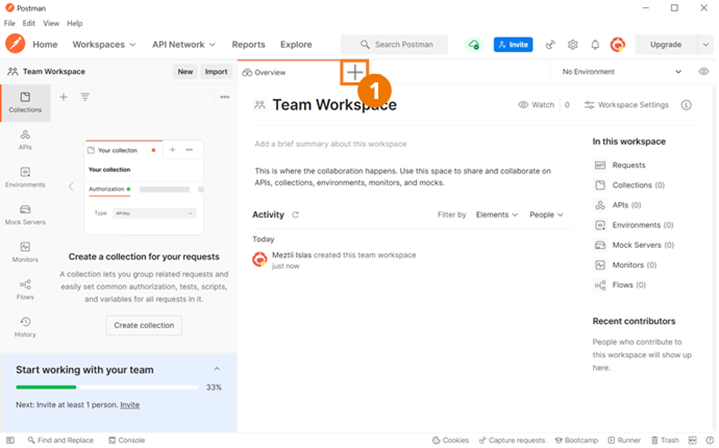Open Cookies from the status bar
The height and width of the screenshot is (448, 719).
point(450,440)
